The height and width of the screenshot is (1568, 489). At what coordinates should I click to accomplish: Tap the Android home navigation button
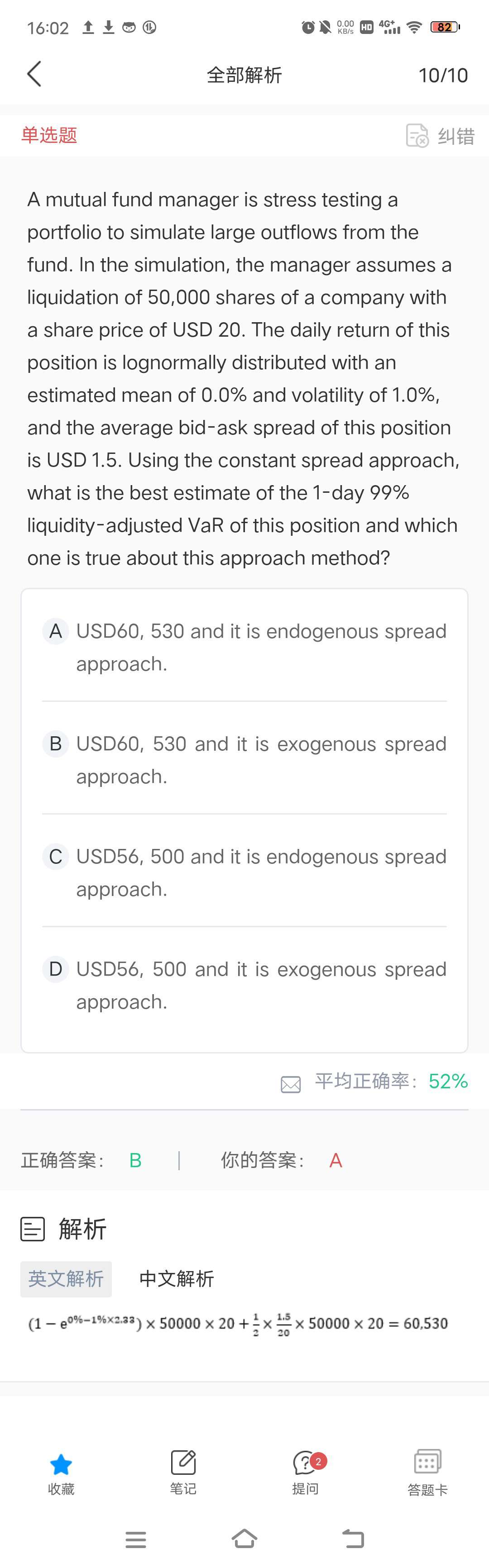click(244, 1539)
